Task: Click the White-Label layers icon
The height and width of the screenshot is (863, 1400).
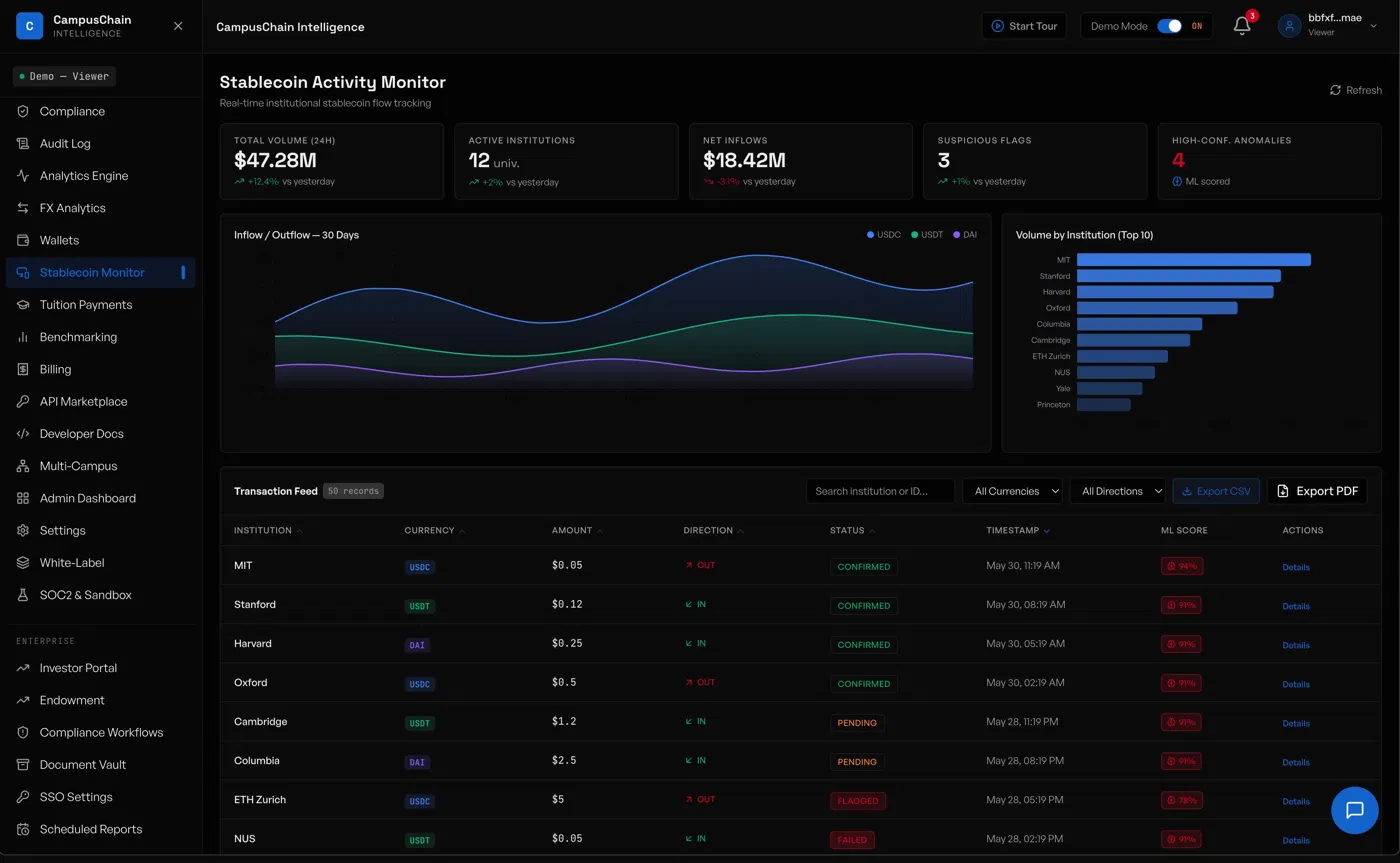Action: tap(23, 563)
